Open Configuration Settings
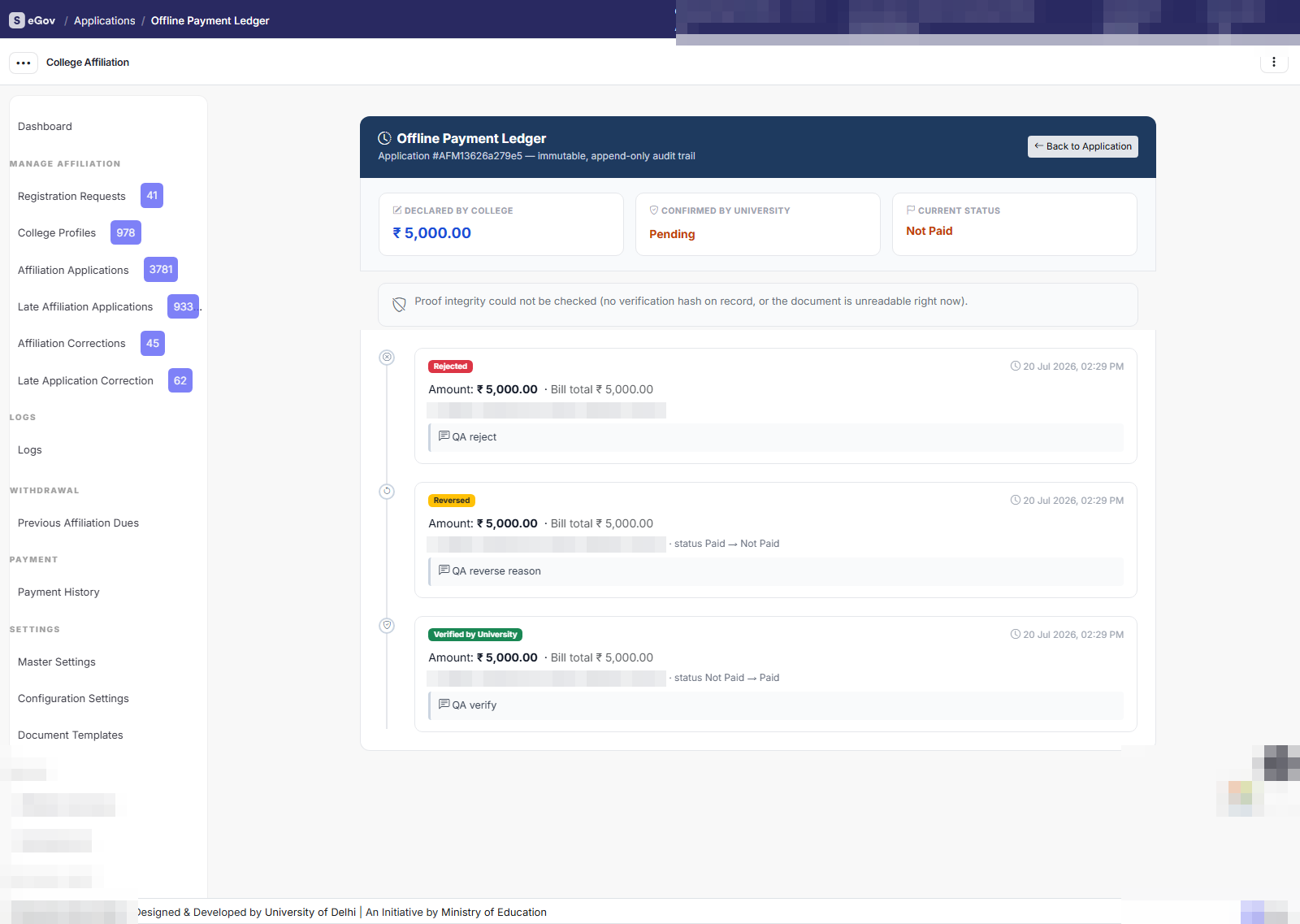The width and height of the screenshot is (1300, 924). (x=73, y=699)
